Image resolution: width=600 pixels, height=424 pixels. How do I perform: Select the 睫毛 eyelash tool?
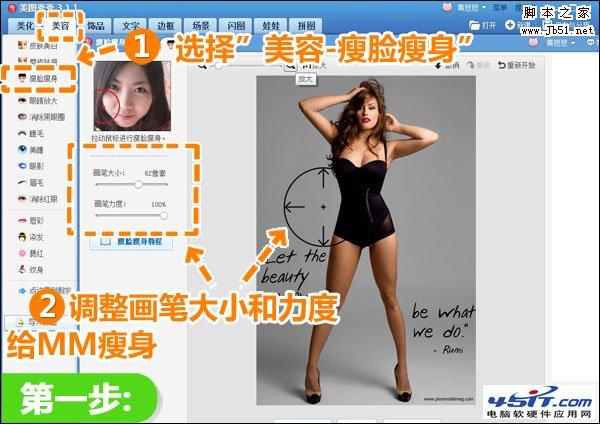(31, 134)
